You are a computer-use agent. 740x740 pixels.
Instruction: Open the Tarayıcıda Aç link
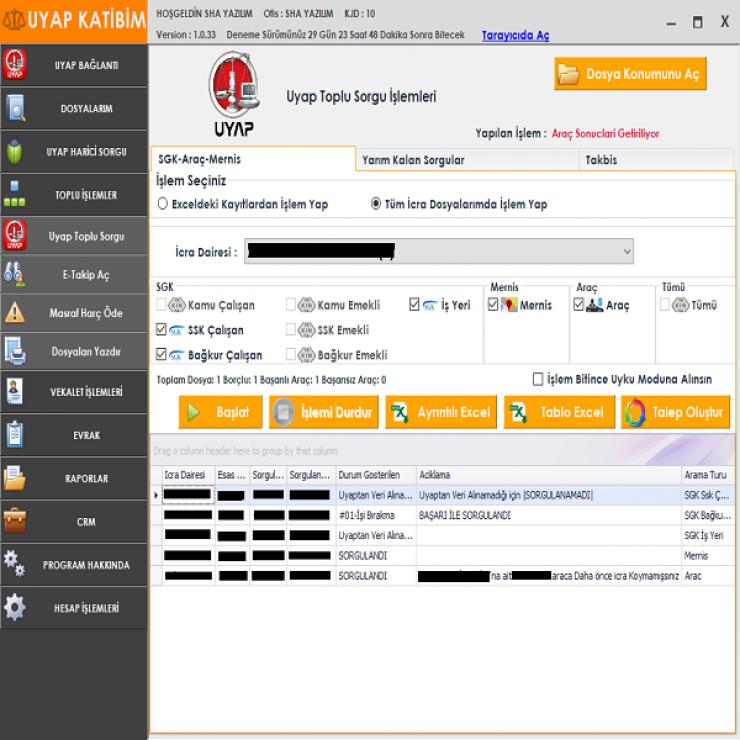pos(515,35)
